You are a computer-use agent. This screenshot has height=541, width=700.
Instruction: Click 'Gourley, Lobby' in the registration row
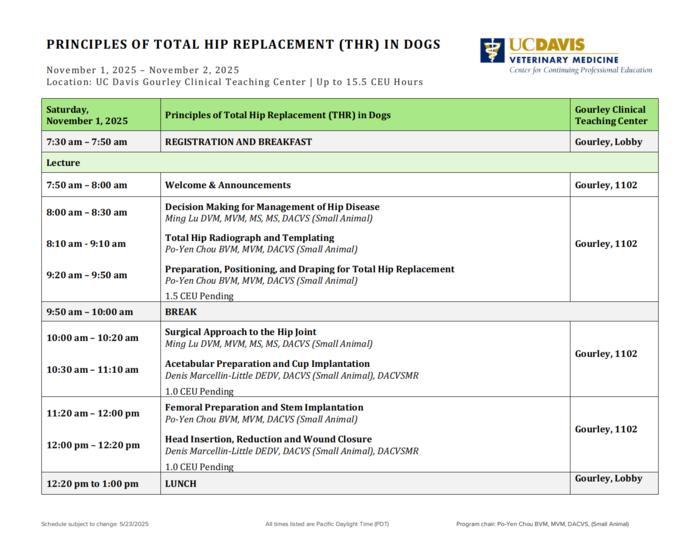click(608, 141)
